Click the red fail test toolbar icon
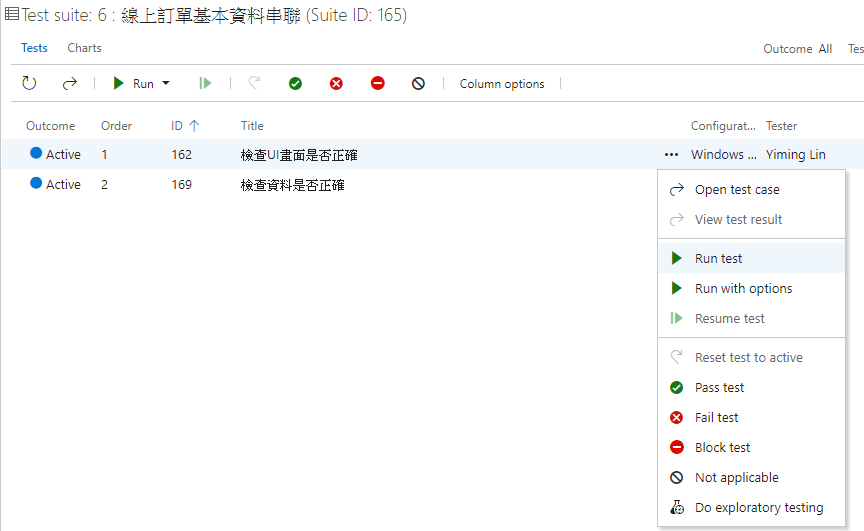 (x=336, y=84)
